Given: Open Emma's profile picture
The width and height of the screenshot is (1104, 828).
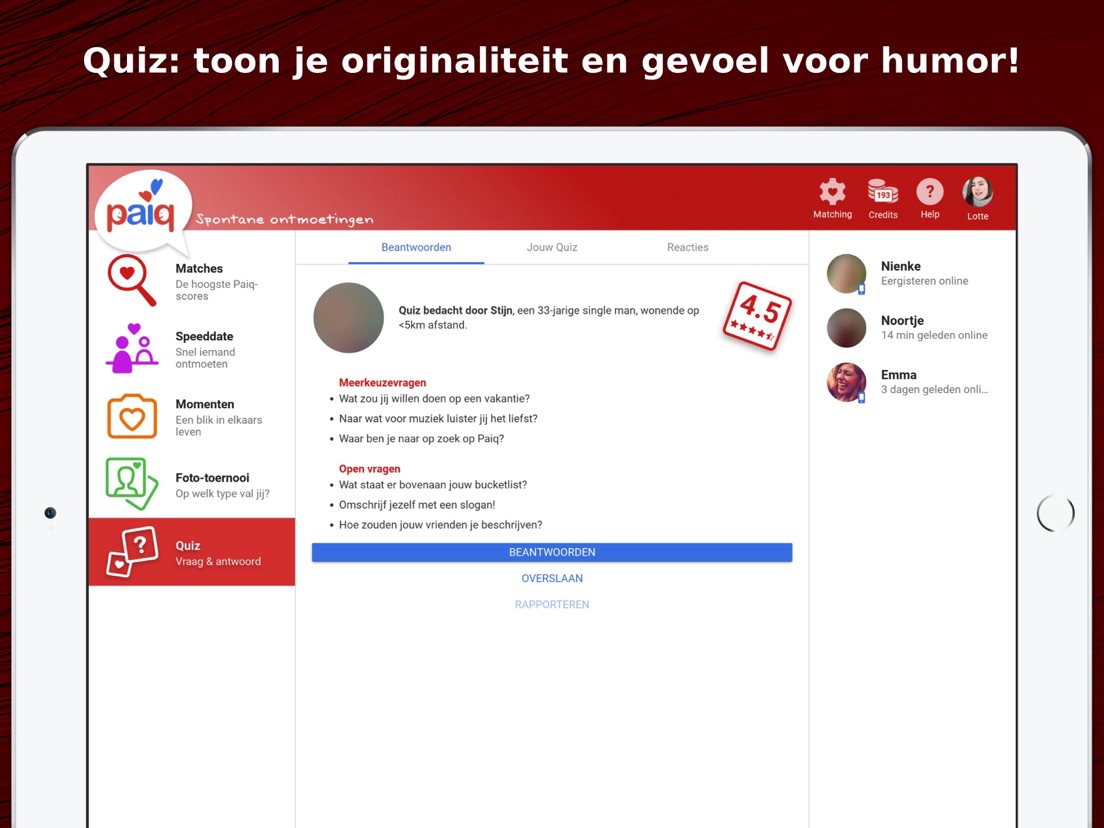Looking at the screenshot, I should tap(846, 382).
